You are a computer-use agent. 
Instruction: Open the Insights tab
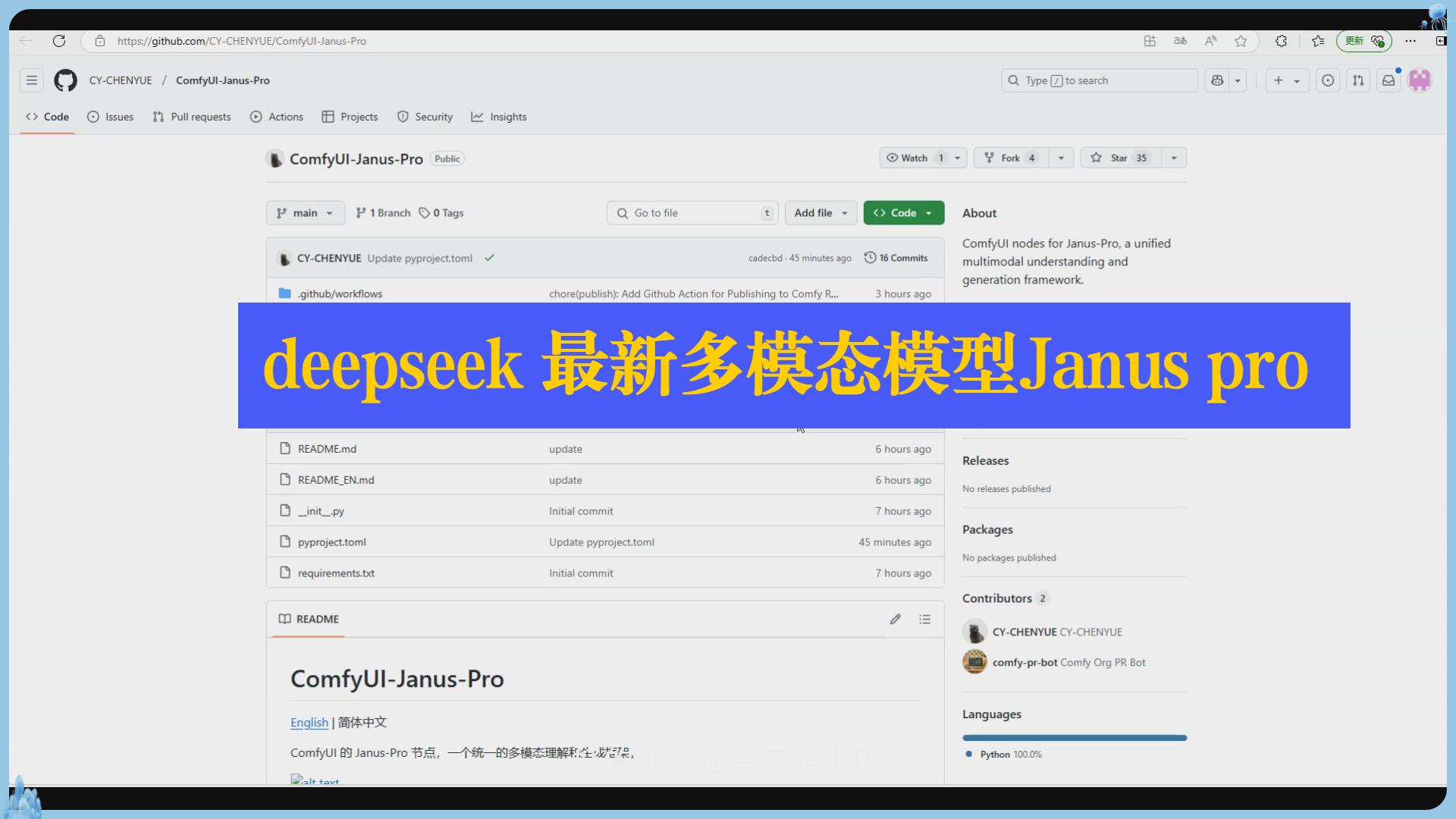click(499, 117)
